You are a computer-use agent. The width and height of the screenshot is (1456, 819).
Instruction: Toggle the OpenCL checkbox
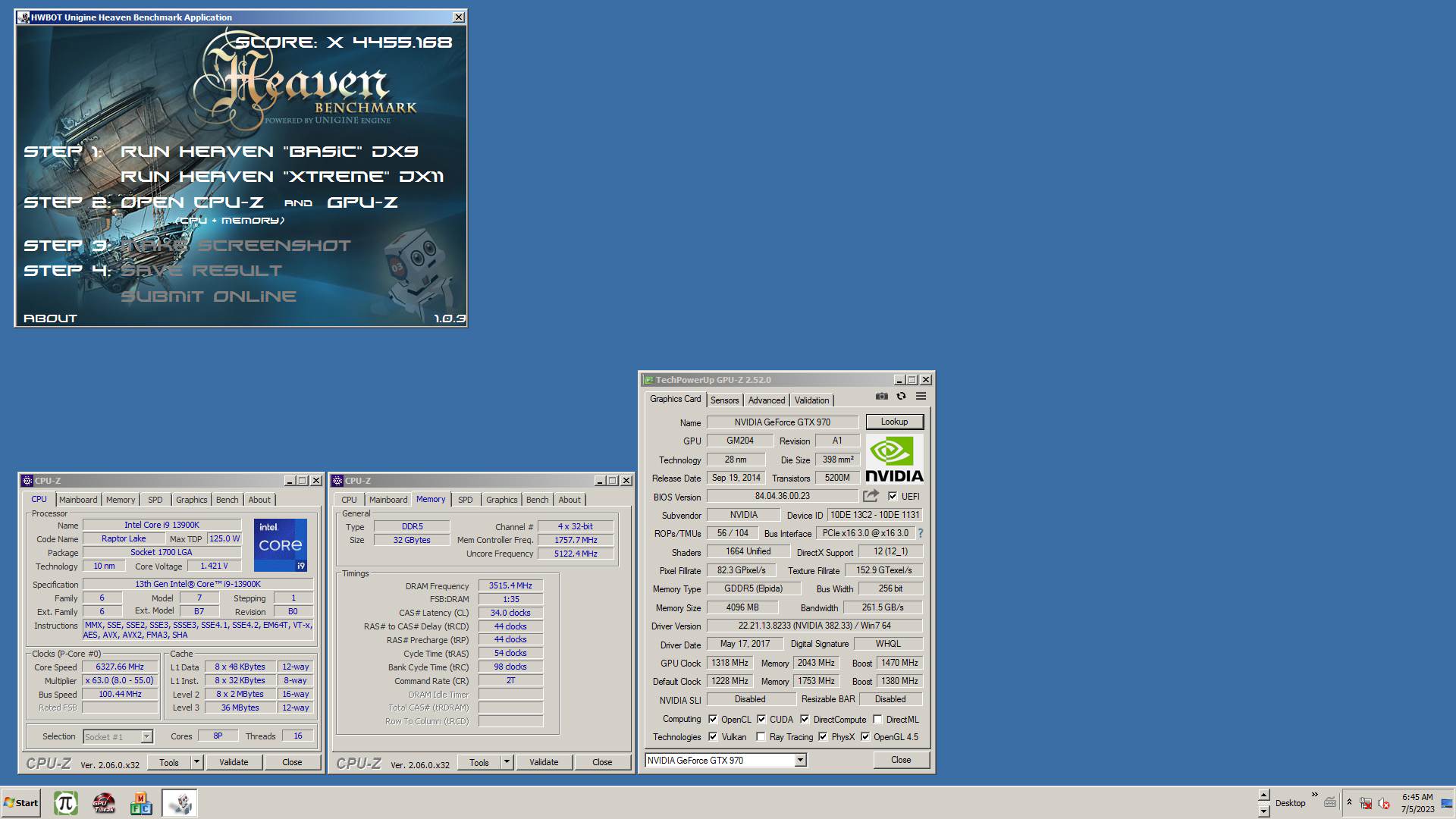(713, 719)
